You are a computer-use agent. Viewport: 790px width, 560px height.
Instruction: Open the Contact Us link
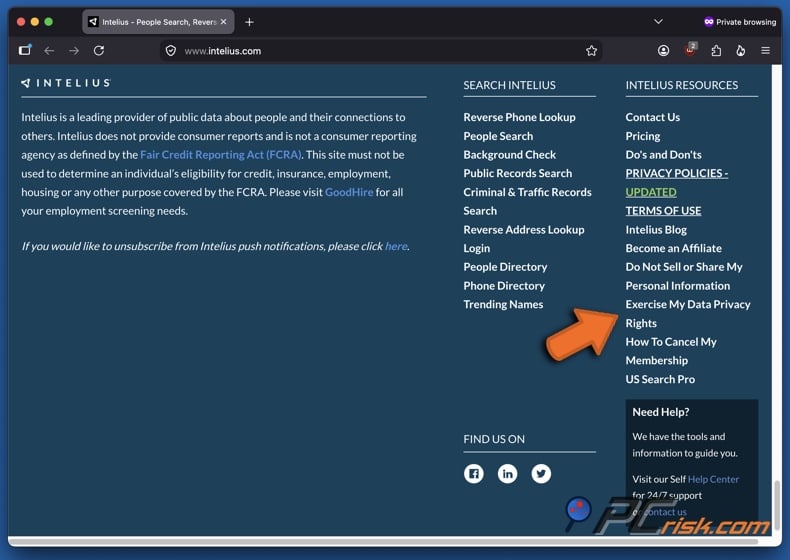tap(652, 117)
